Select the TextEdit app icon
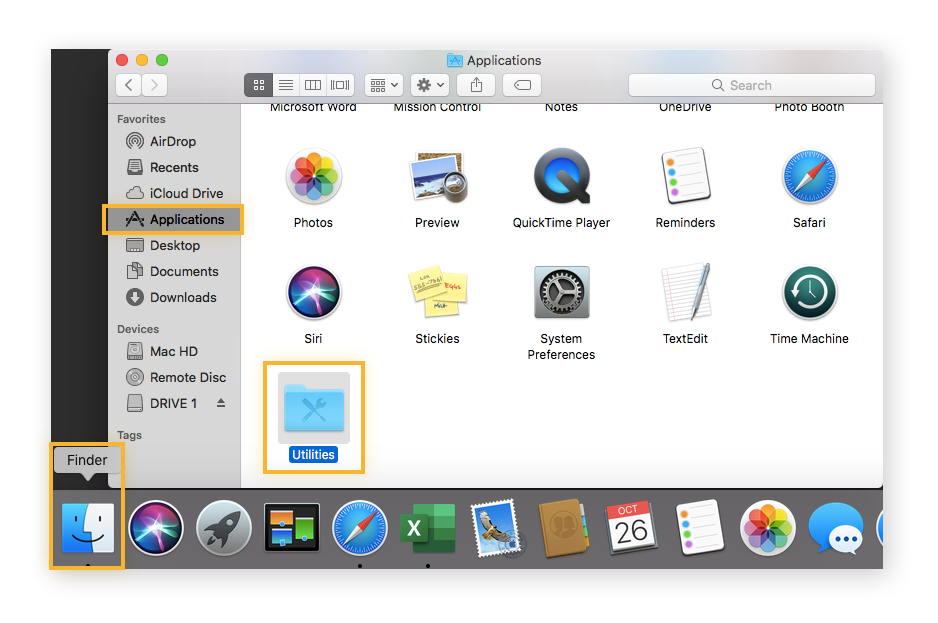This screenshot has height=623, width=938. [685, 292]
